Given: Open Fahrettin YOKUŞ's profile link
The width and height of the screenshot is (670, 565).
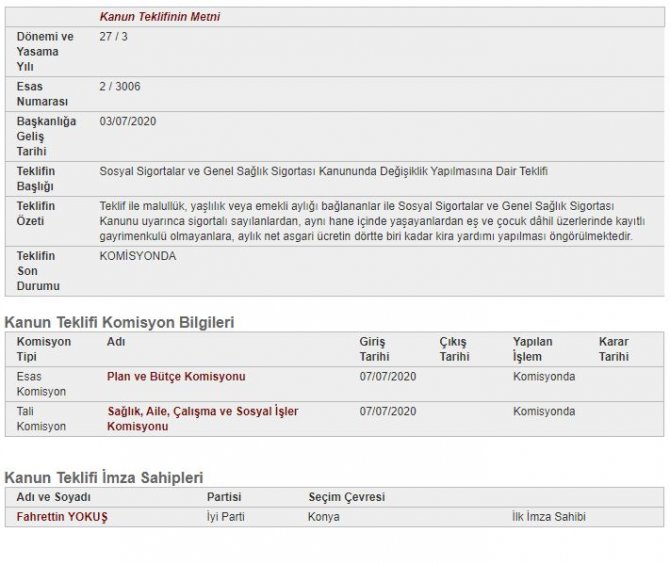Looking at the screenshot, I should pyautogui.click(x=62, y=517).
